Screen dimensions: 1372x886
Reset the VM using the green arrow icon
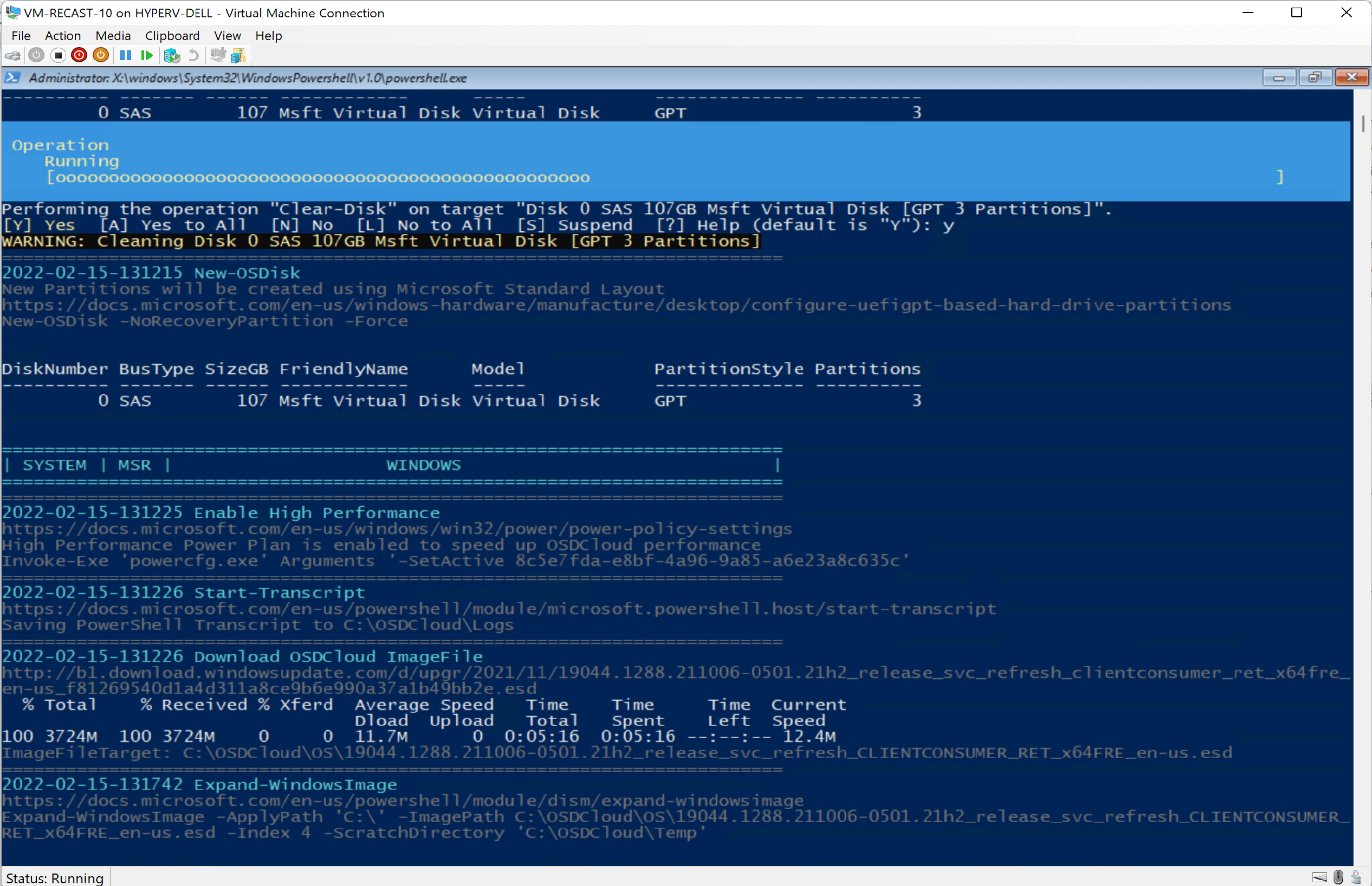click(x=147, y=55)
